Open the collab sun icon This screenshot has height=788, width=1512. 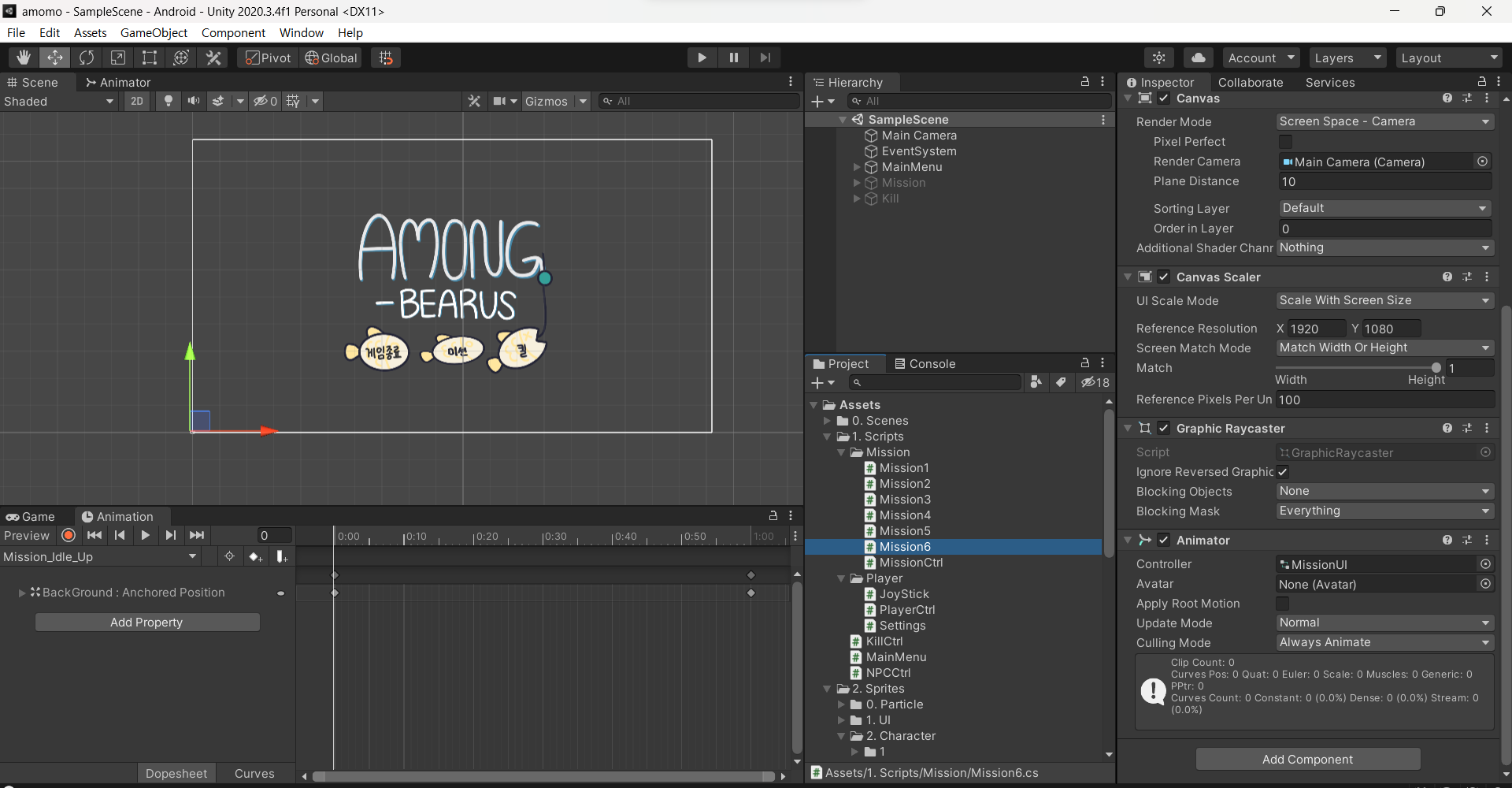1159,58
